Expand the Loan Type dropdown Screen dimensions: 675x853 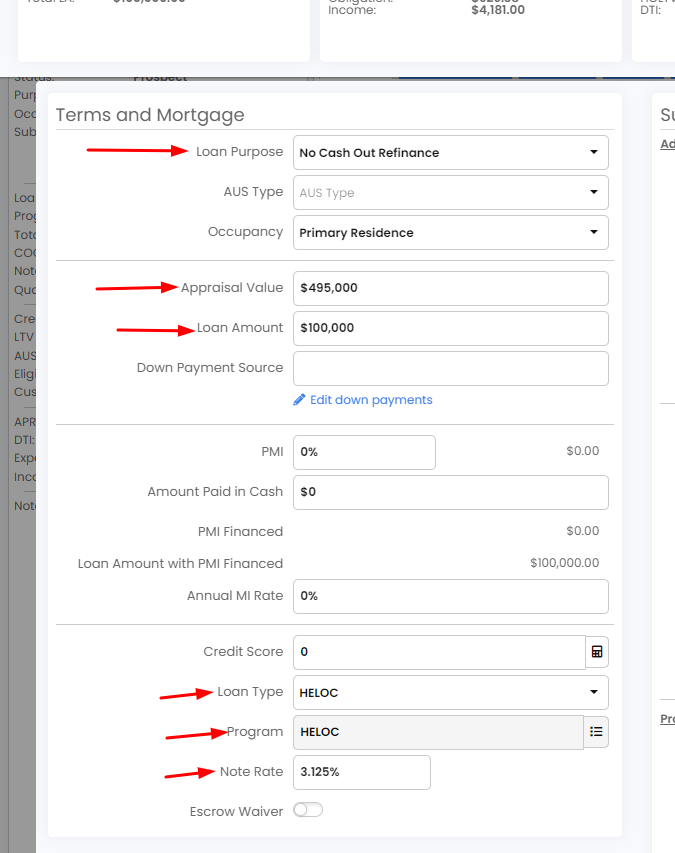(450, 692)
